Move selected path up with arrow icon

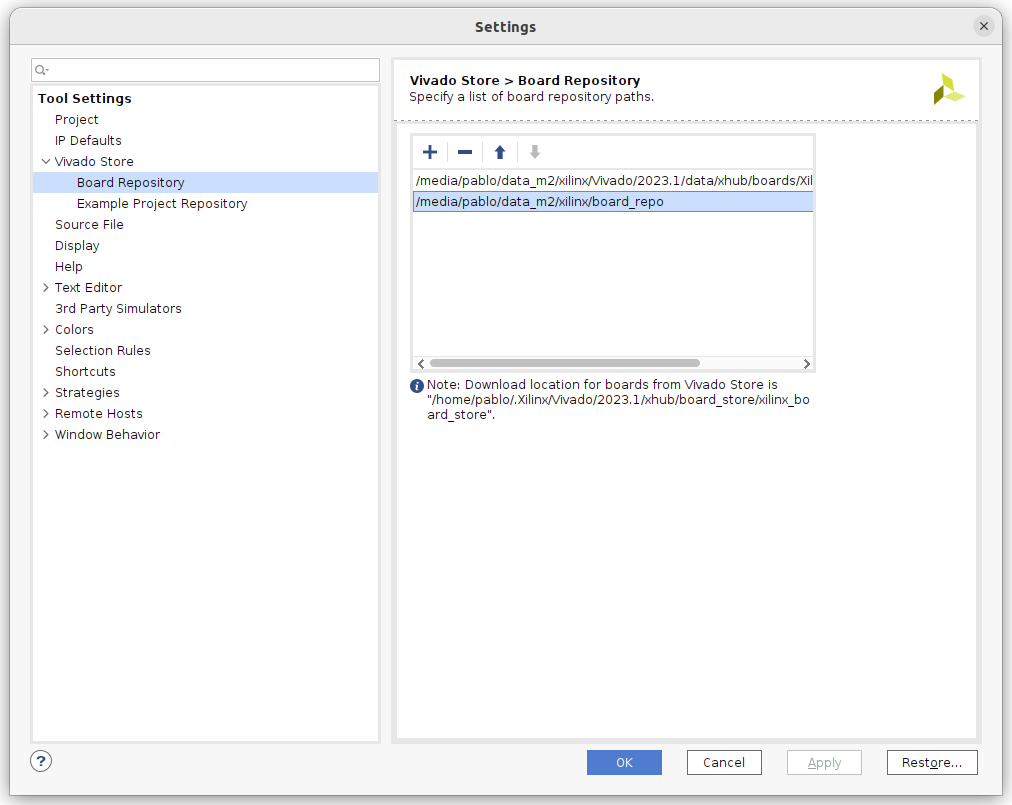coord(500,152)
